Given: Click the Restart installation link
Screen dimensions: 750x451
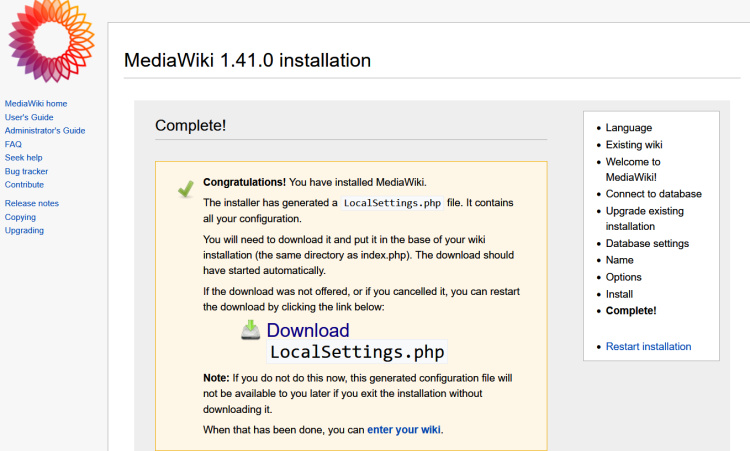Looking at the screenshot, I should click(648, 347).
